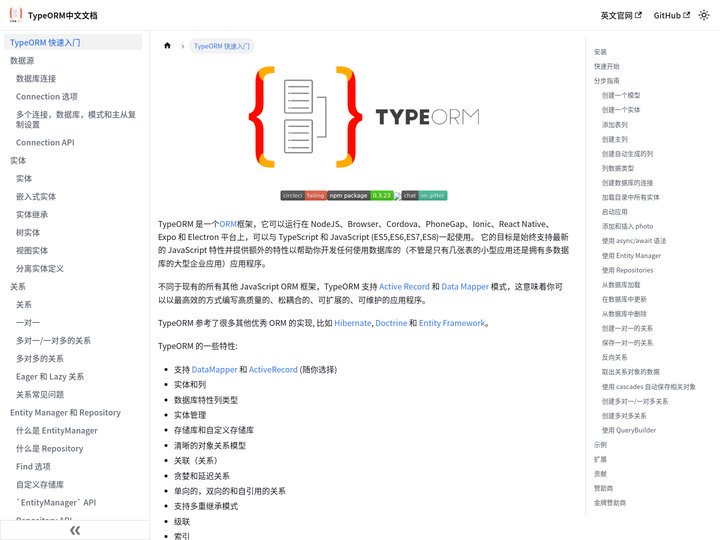Toggle the light/dark theme sun icon
The width and height of the screenshot is (720, 540).
(x=703, y=15)
